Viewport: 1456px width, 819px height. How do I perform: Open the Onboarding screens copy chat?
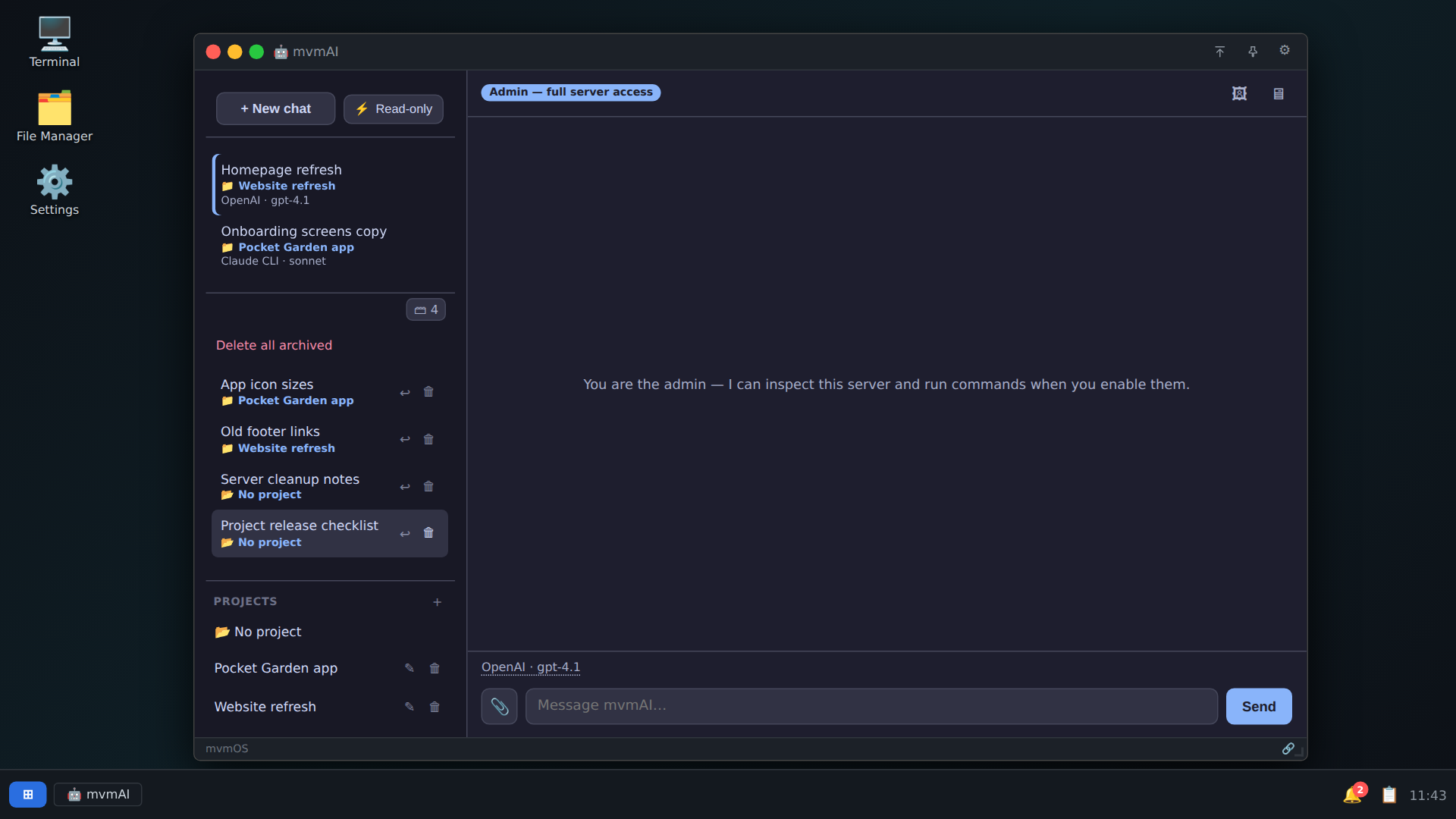coord(331,246)
